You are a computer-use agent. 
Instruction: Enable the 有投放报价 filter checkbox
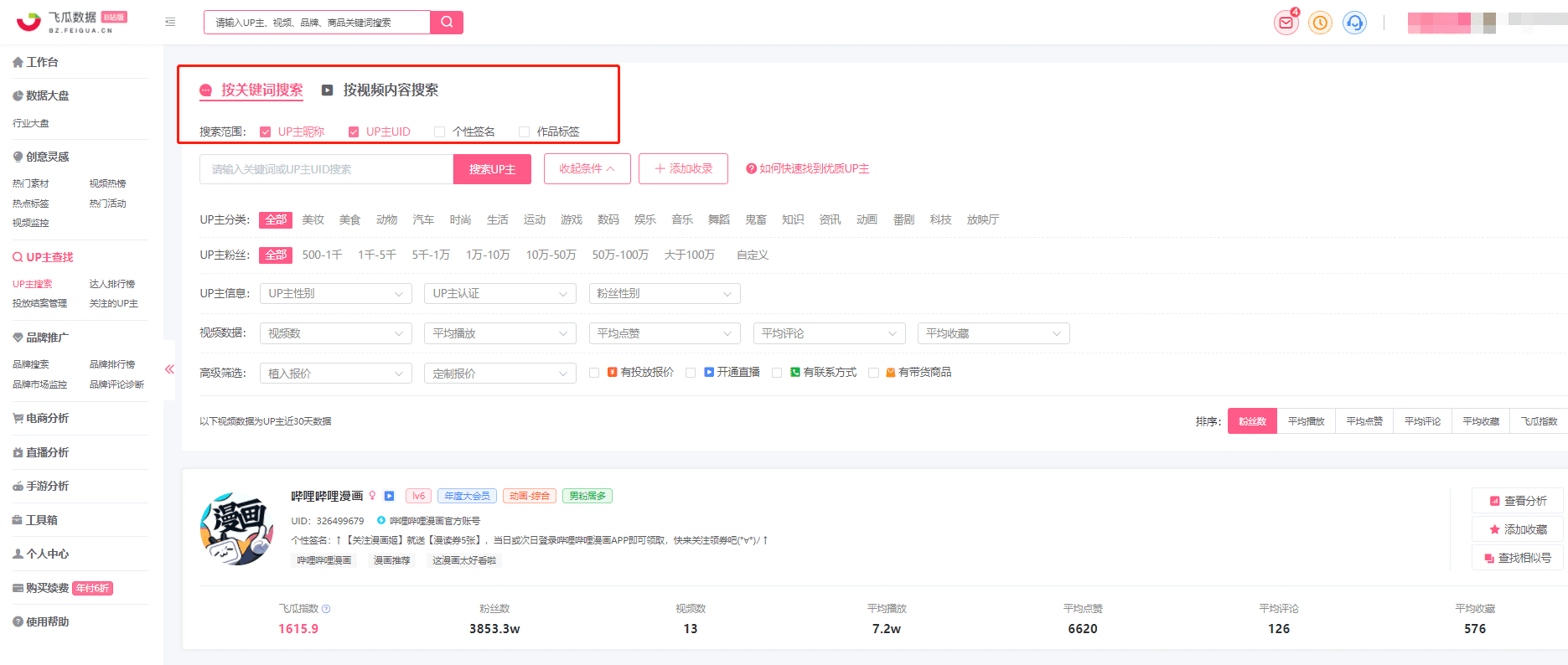coord(594,373)
